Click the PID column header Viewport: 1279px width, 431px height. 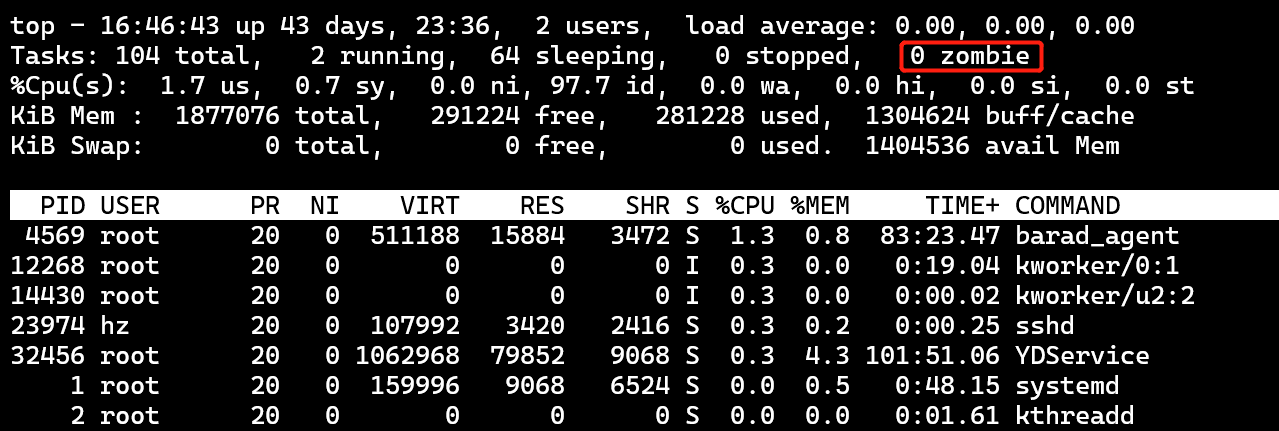[x=62, y=207]
